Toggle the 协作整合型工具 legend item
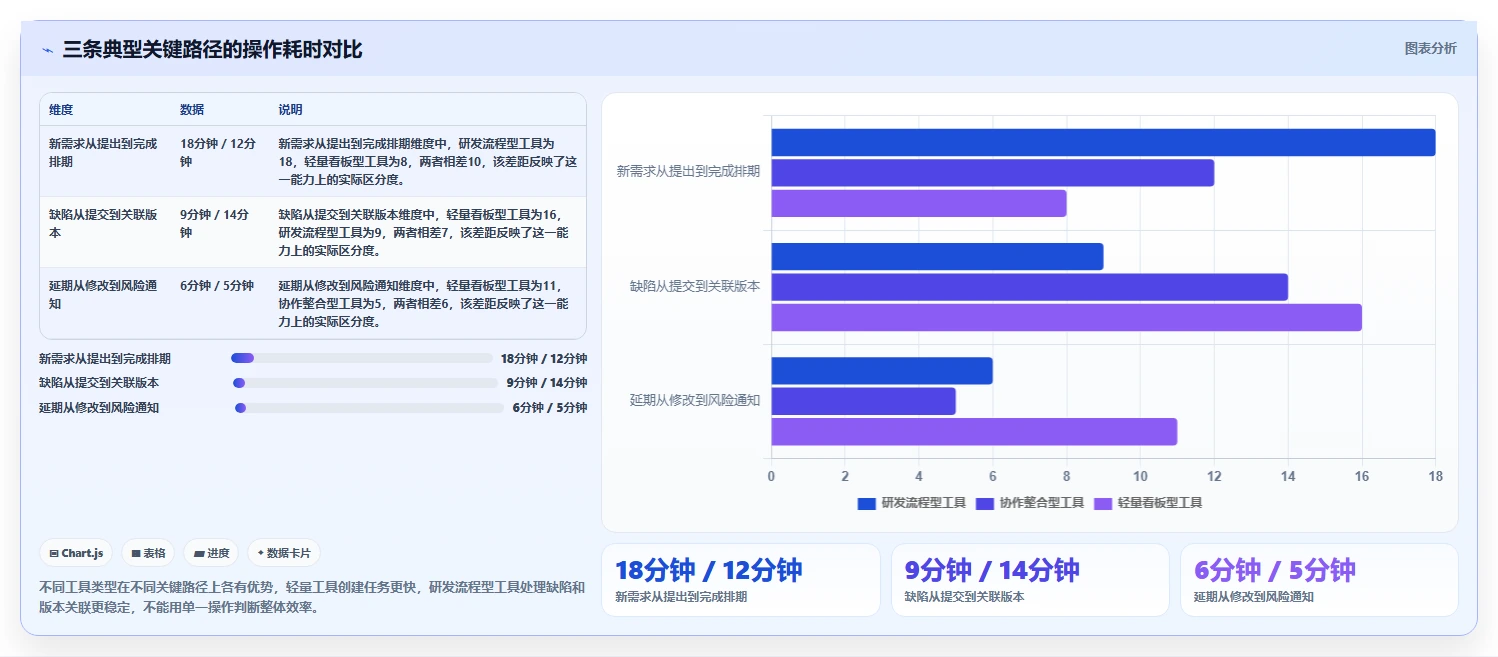This screenshot has height=657, width=1498. (1030, 503)
